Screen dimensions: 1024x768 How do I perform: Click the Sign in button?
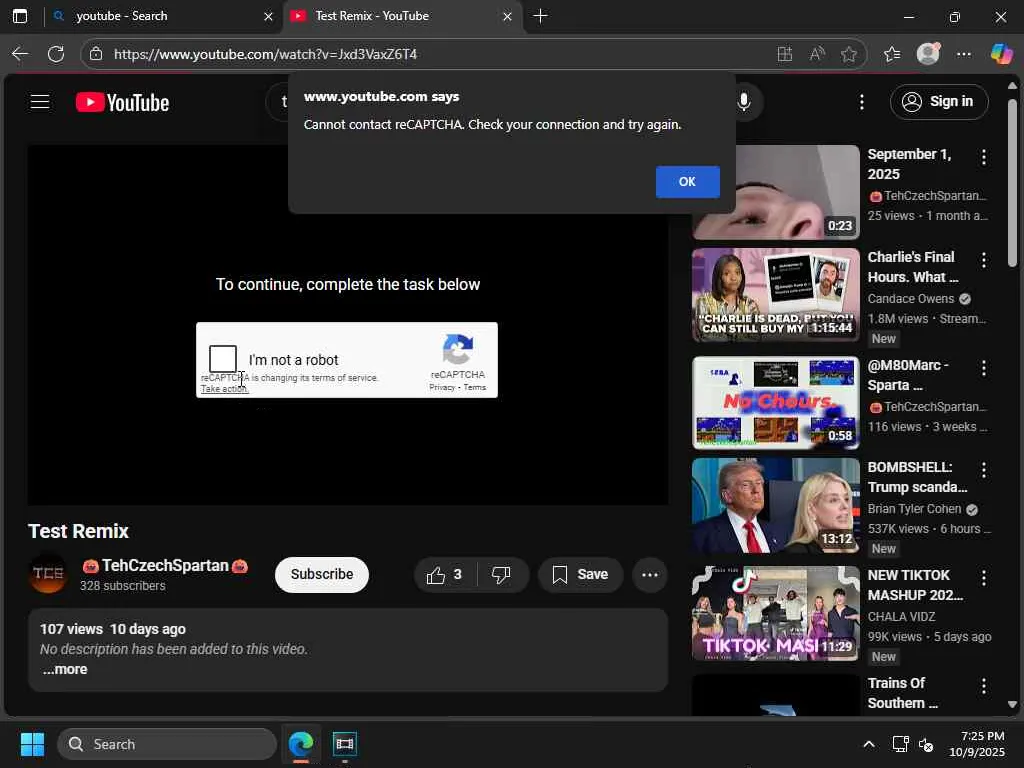point(938,102)
